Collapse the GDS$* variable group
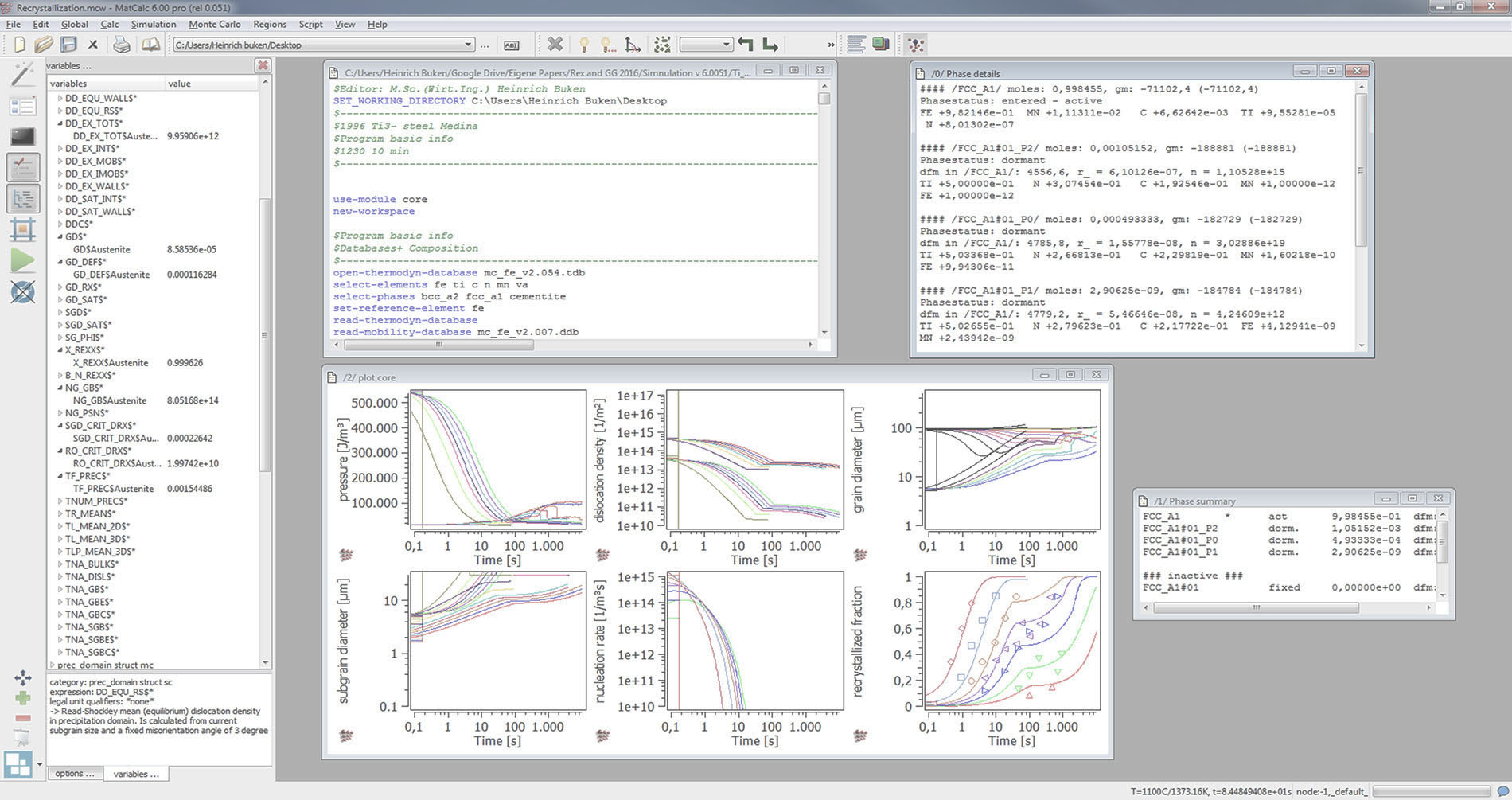The width and height of the screenshot is (1512, 800). (60, 236)
